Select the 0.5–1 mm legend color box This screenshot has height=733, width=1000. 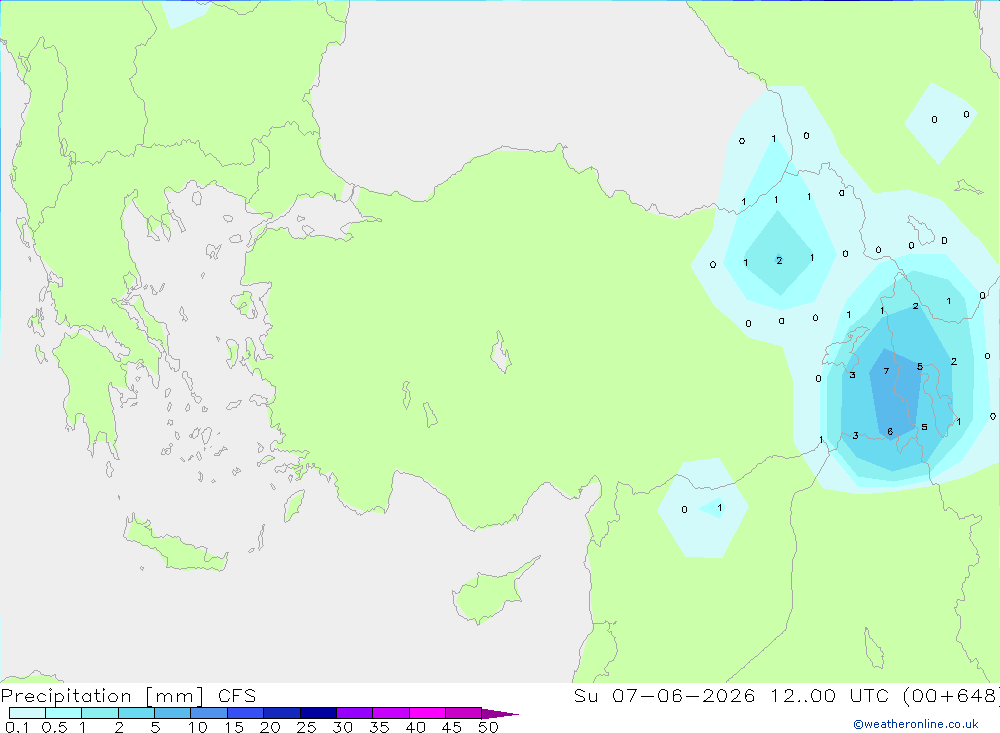coord(64,713)
